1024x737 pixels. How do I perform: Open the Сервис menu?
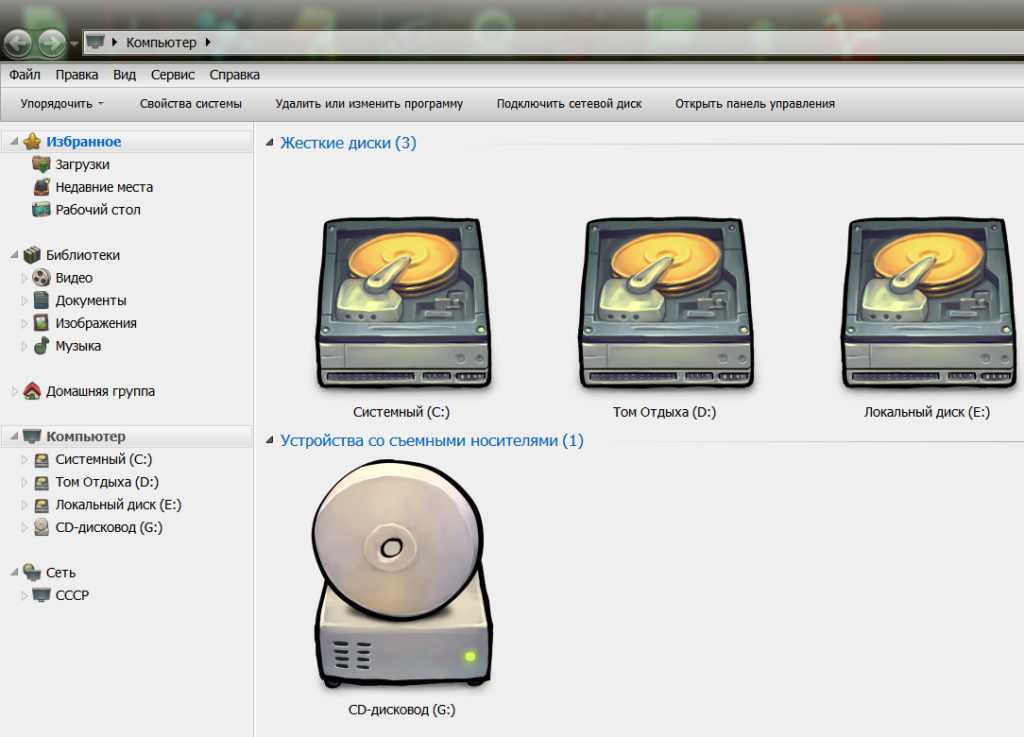coord(173,75)
